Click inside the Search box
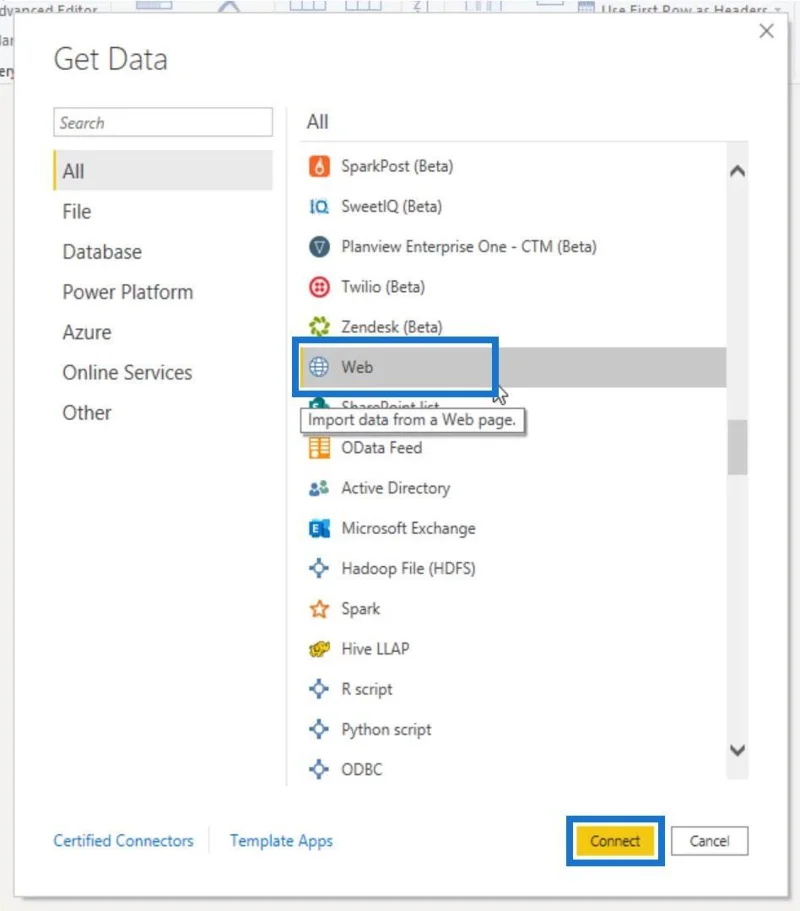This screenshot has width=800, height=911. (163, 122)
